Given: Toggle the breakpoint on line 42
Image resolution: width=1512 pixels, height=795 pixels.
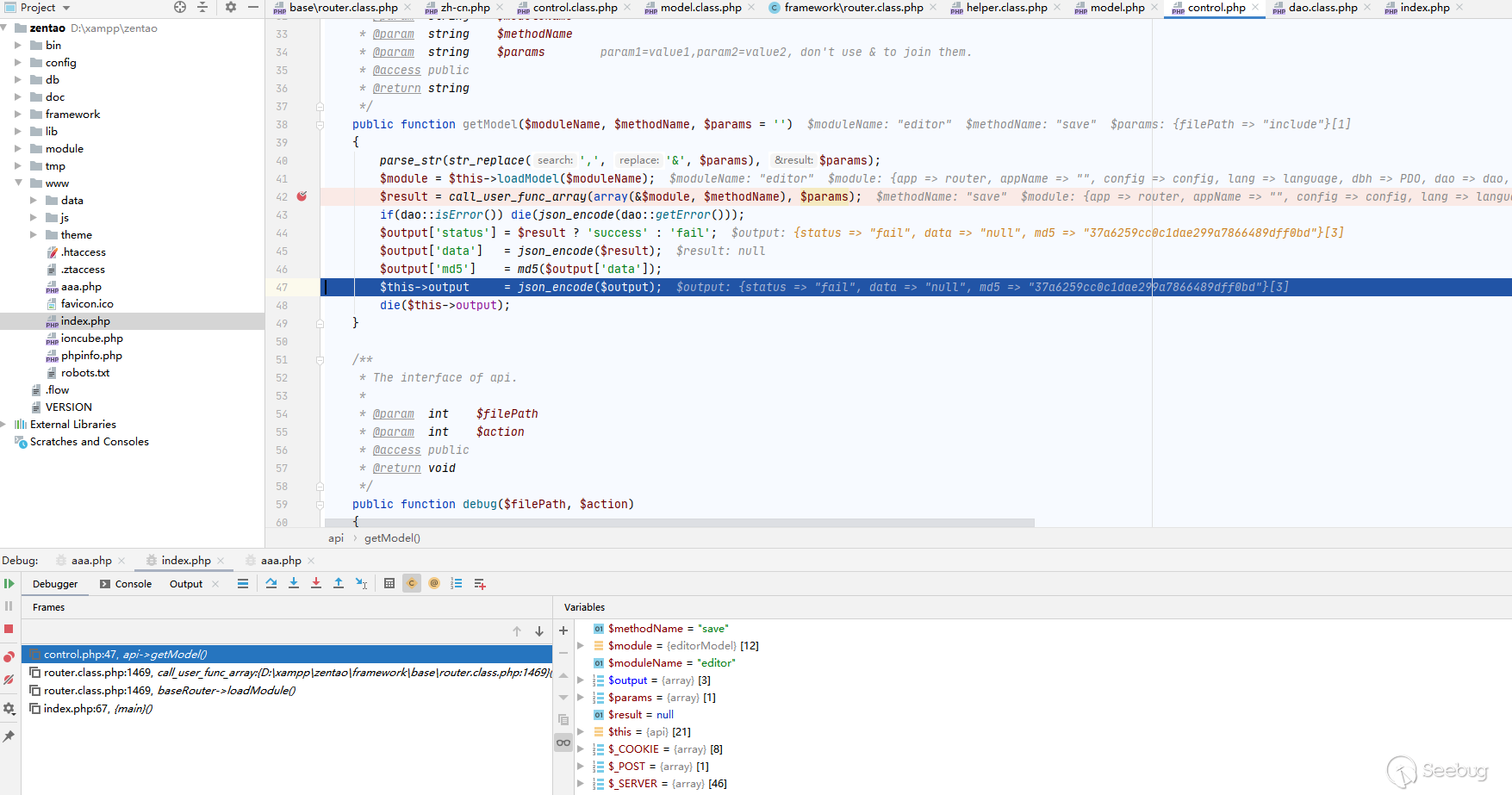Looking at the screenshot, I should tap(302, 196).
